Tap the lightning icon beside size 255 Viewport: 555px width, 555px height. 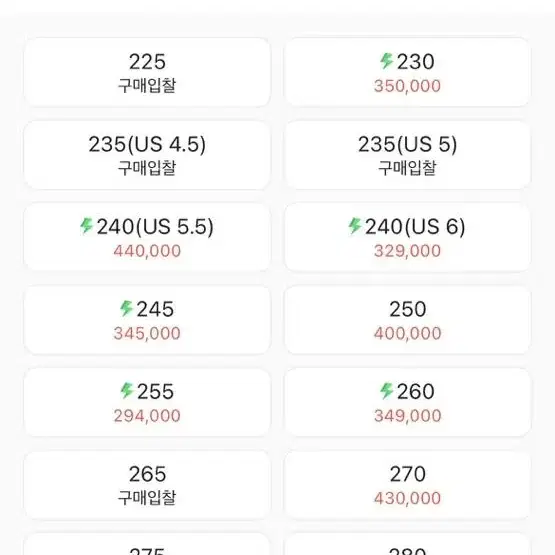coord(127,391)
